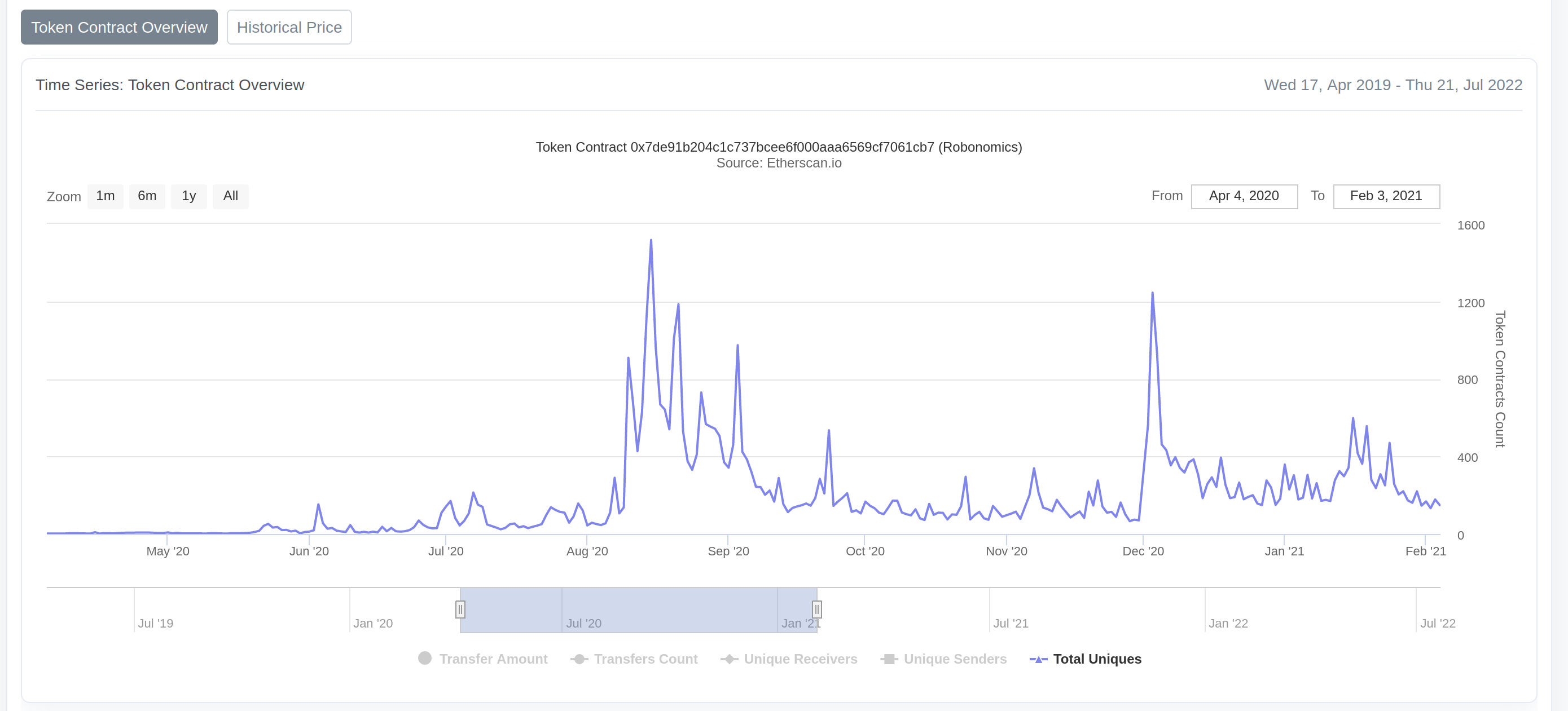The height and width of the screenshot is (711, 1568).
Task: Click the left range selector handle
Action: click(x=461, y=610)
